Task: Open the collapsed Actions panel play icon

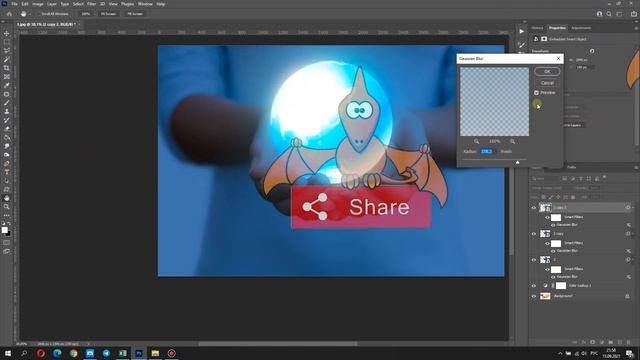Action: point(522,31)
